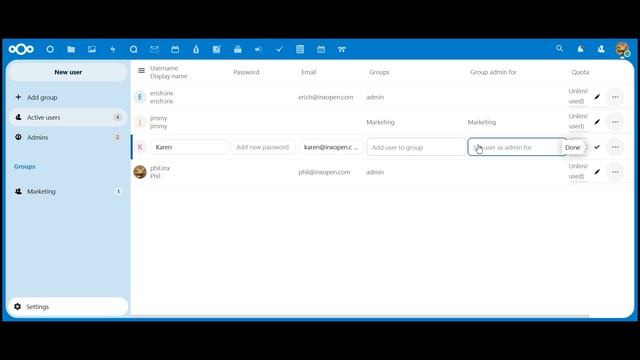640x360 pixels.
Task: Click the K avatar for Karen
Action: click(140, 147)
